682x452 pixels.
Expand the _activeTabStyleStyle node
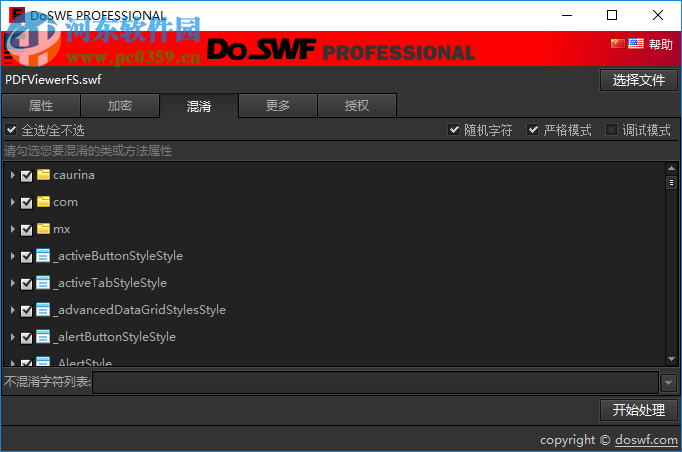click(x=13, y=283)
